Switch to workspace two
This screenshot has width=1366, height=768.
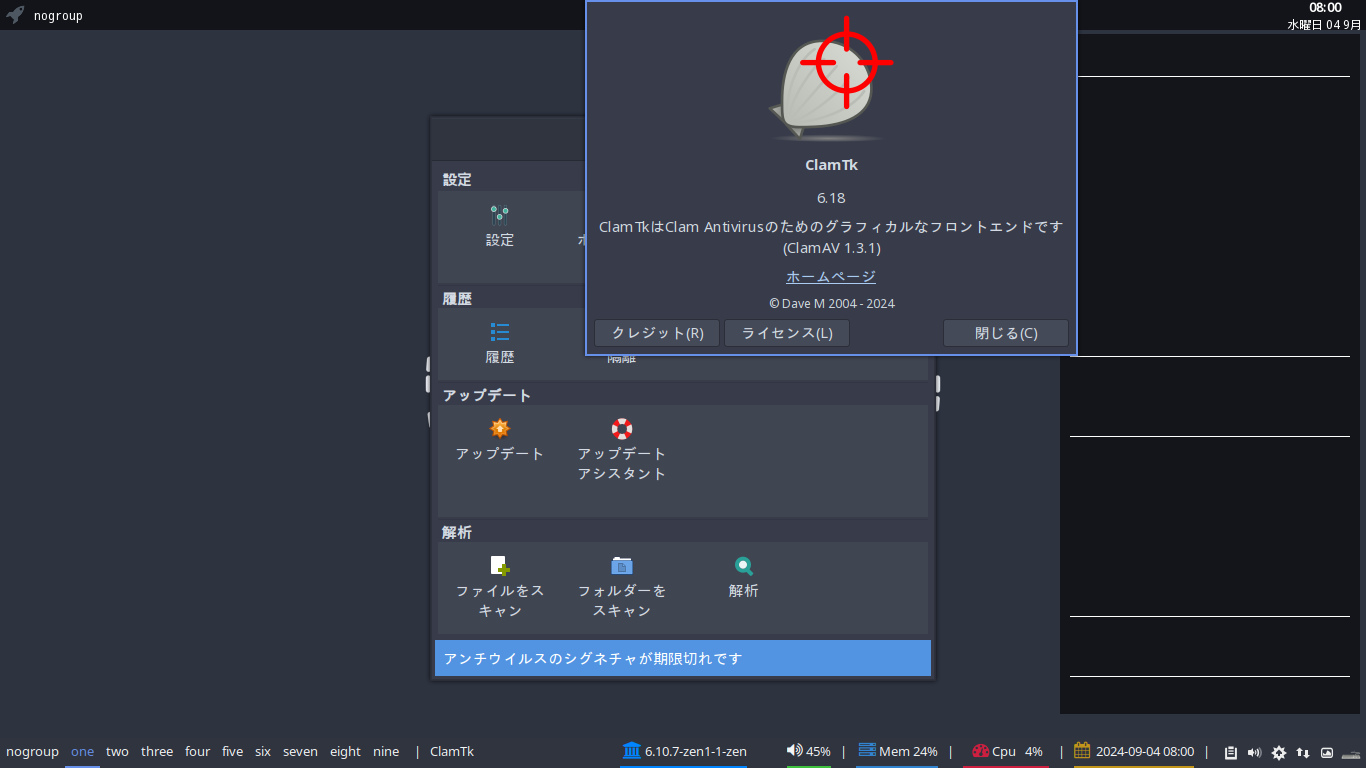(117, 751)
